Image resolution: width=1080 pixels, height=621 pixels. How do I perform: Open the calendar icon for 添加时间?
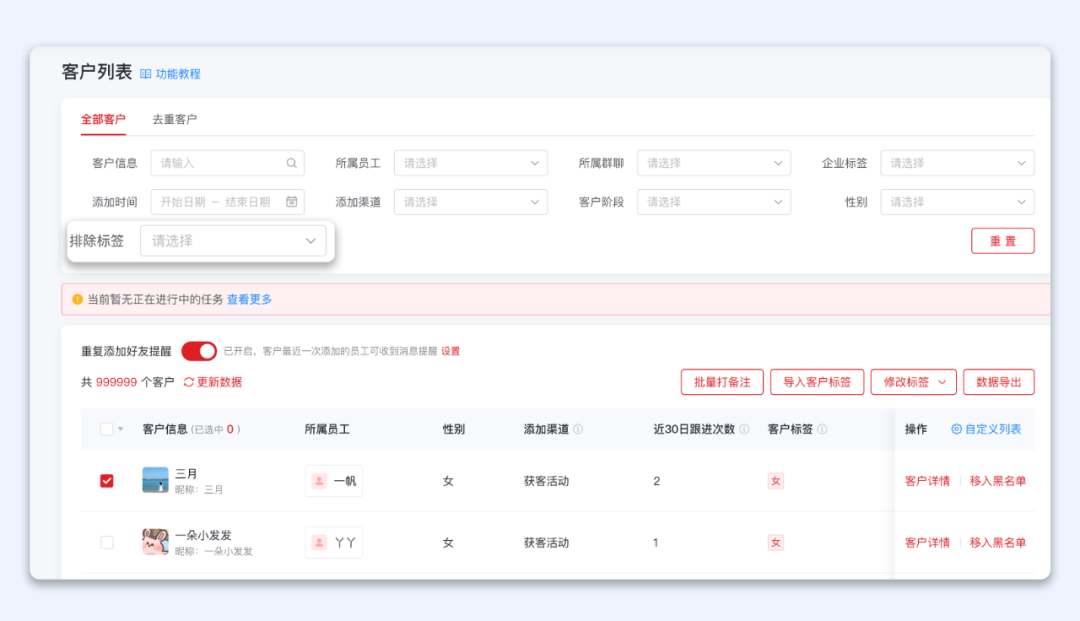(x=293, y=201)
